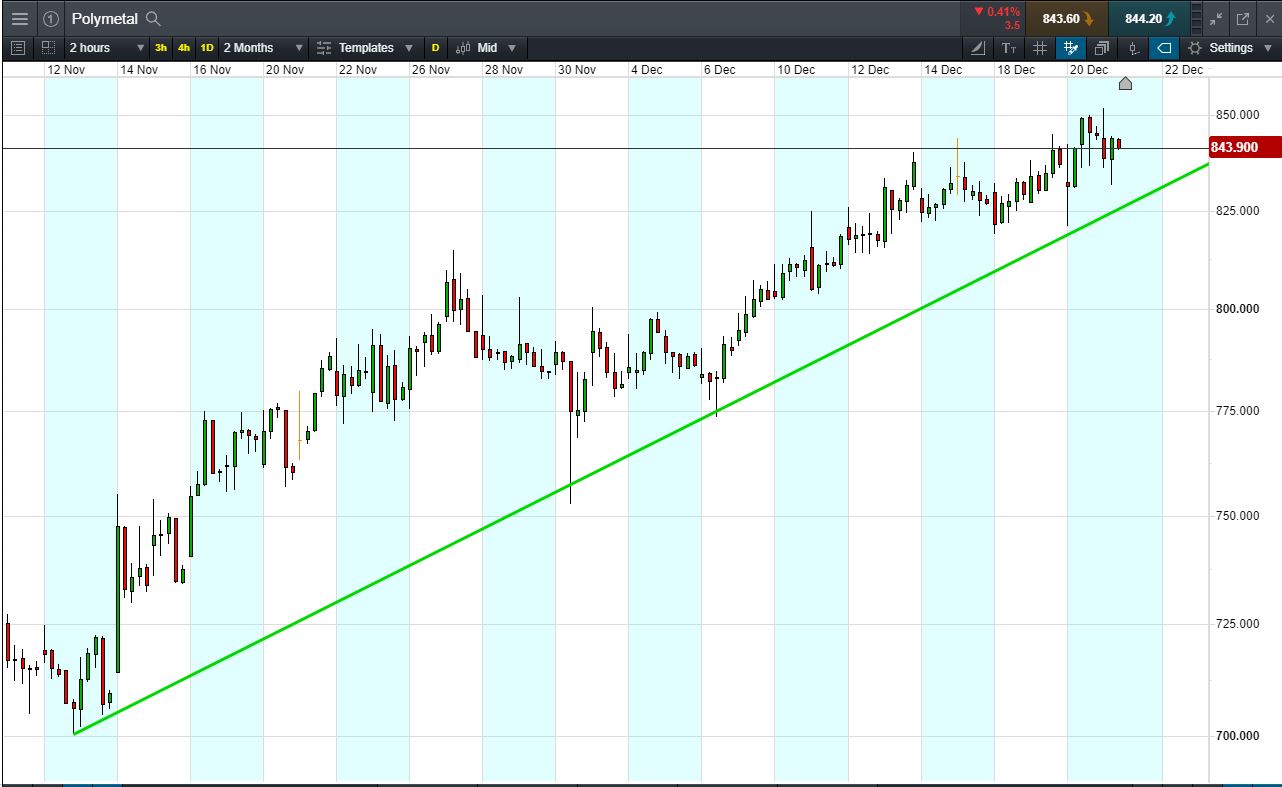Click the stacked bars depth indicator

coord(1197,19)
